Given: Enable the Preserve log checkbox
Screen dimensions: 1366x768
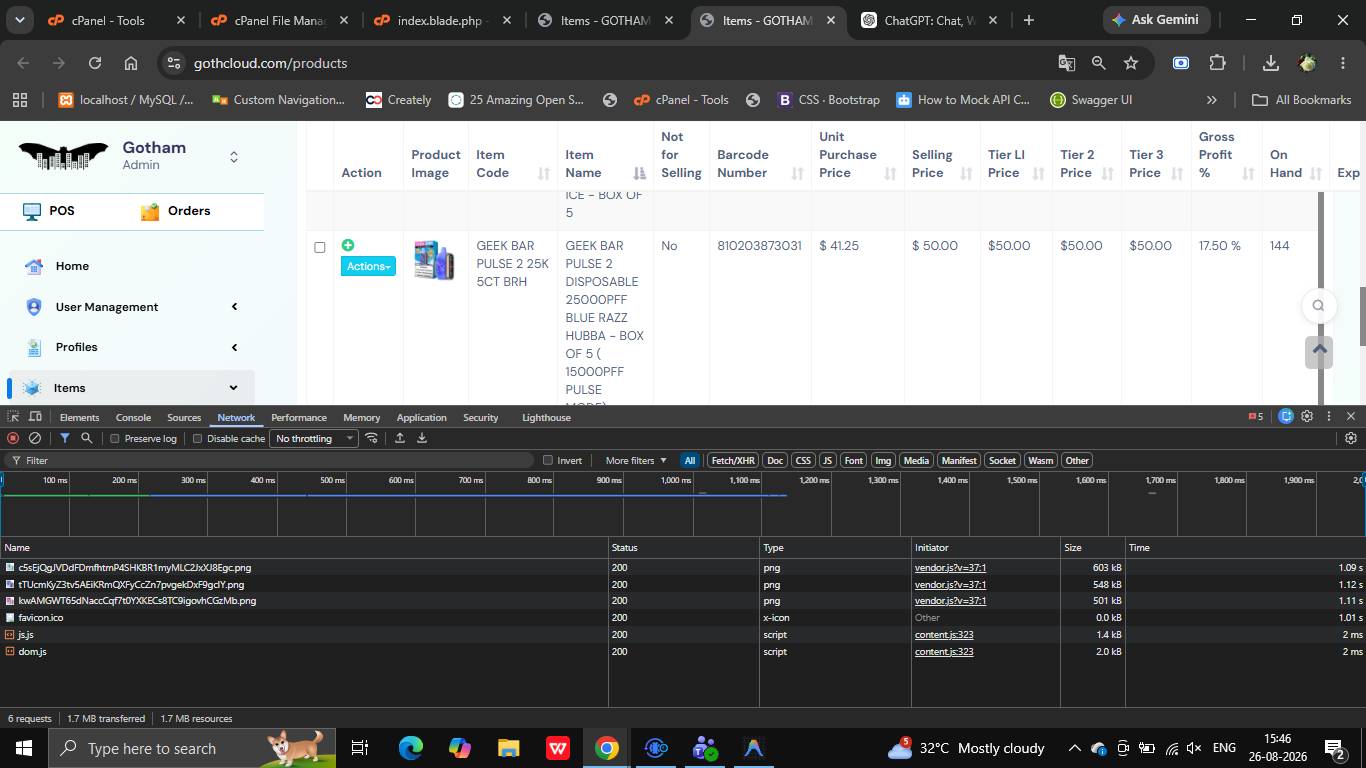Looking at the screenshot, I should tap(115, 438).
